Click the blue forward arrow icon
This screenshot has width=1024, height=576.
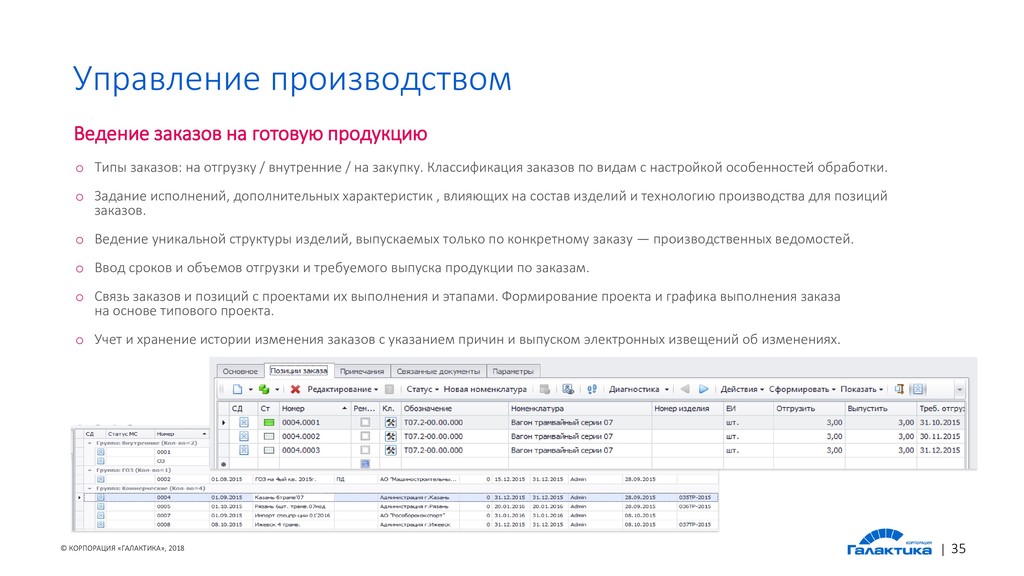(703, 389)
